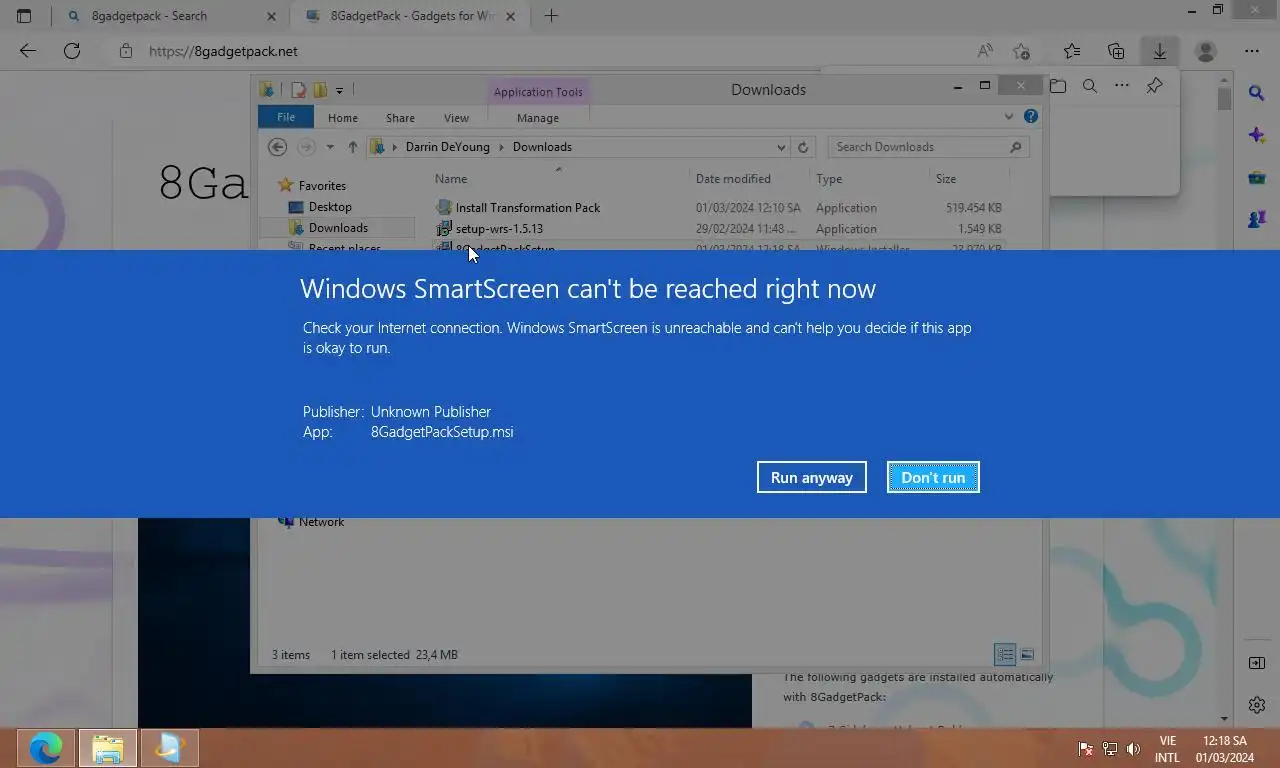Open Edge Favorites list
Viewport: 1280px width, 768px height.
pos(1072,51)
